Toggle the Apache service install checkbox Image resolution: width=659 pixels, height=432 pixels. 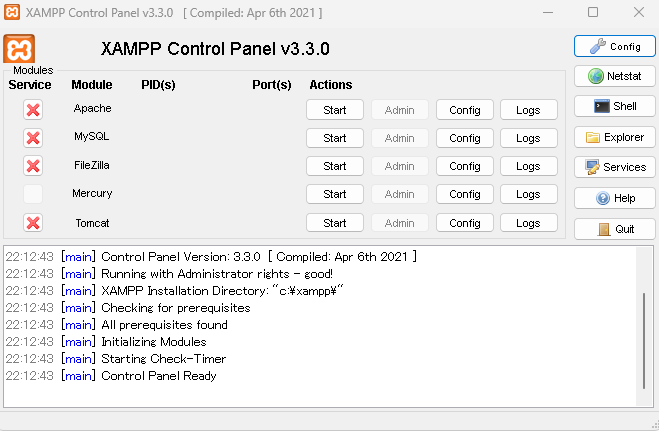point(33,110)
